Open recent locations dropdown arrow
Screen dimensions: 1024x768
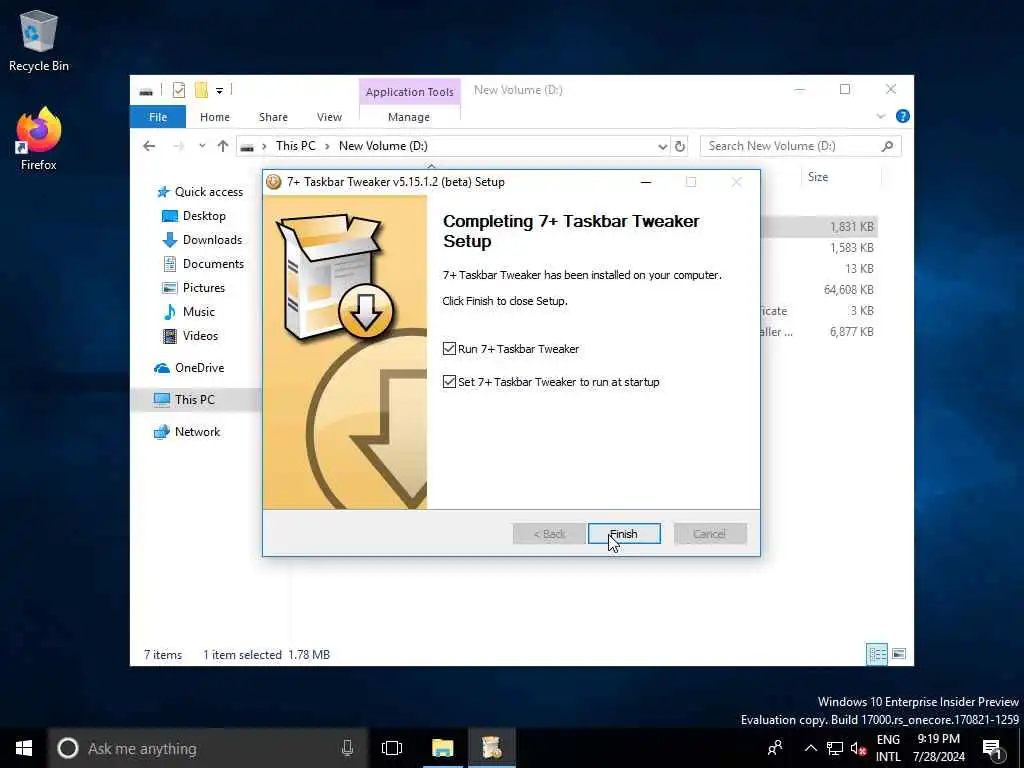point(202,146)
